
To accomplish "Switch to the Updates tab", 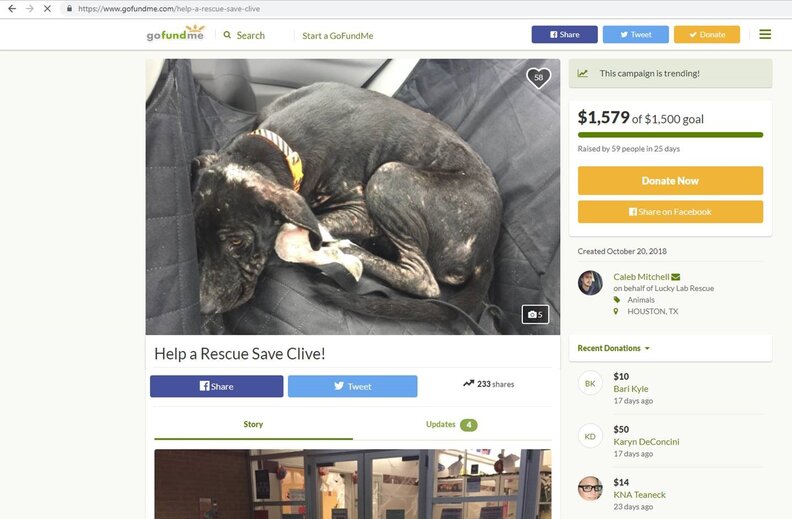I will (x=452, y=425).
